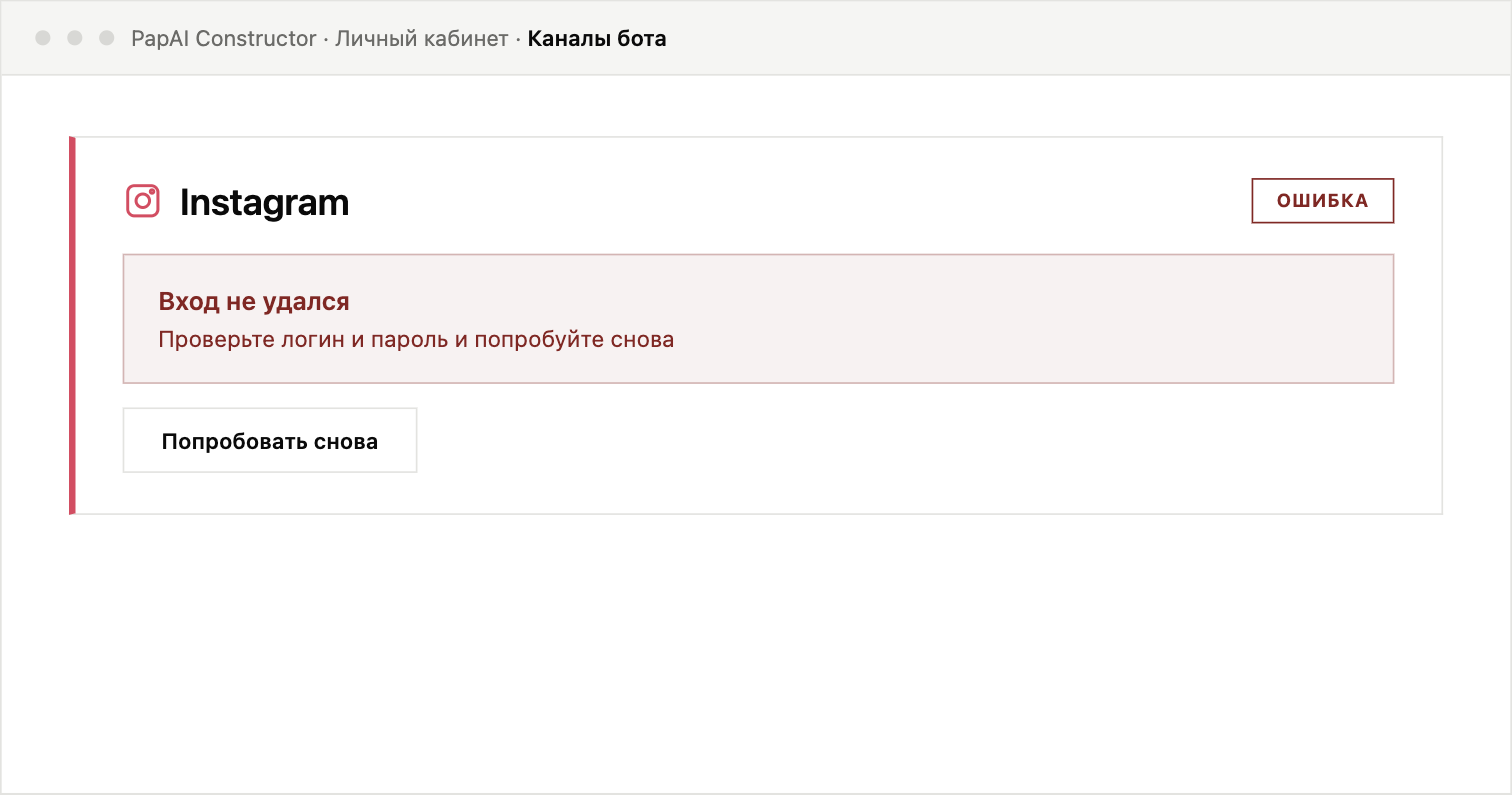Open the "Личный кабинет" breadcrumb
This screenshot has height=795, width=1512.
point(421,39)
